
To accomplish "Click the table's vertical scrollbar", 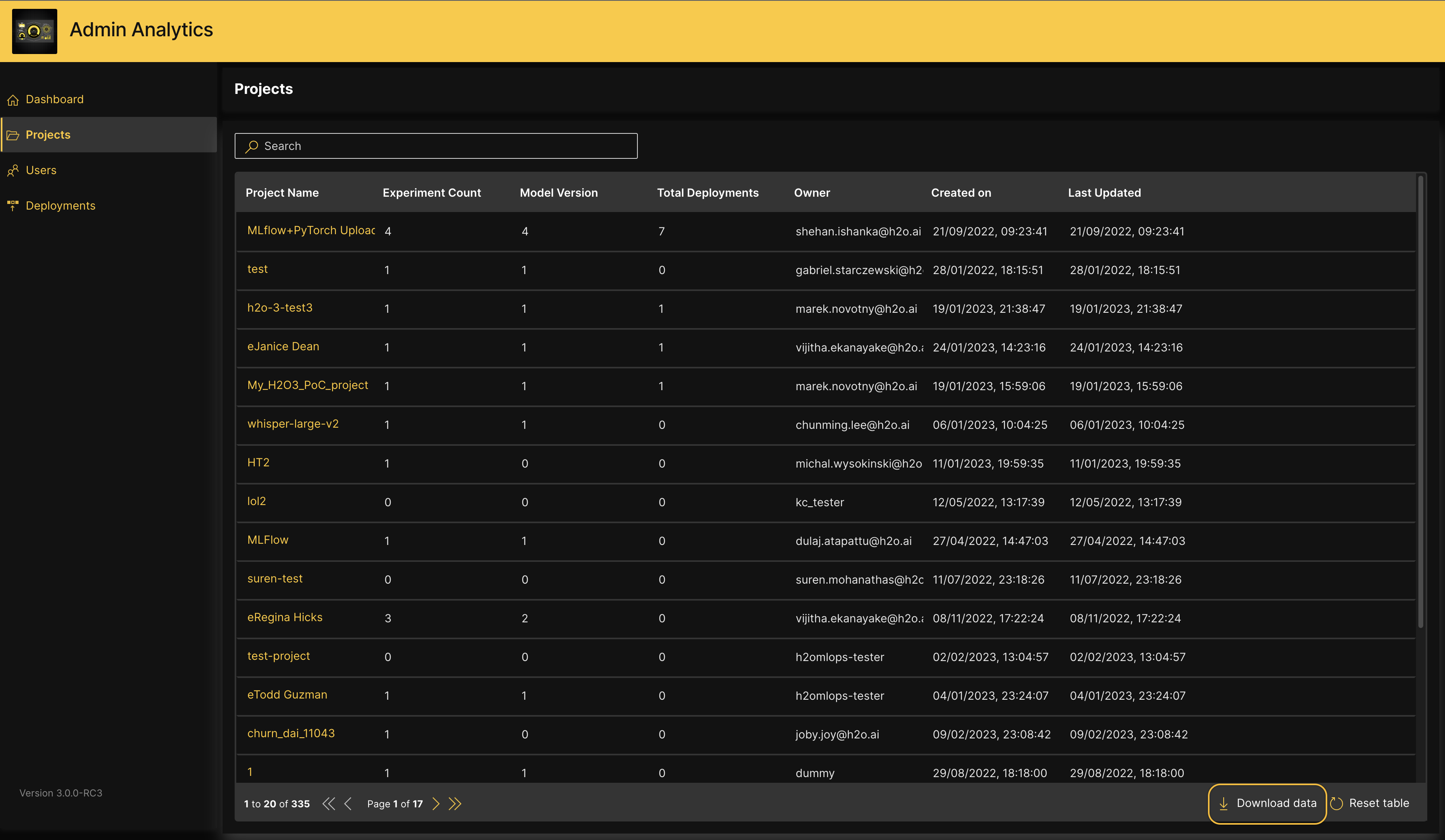I will (x=1420, y=401).
